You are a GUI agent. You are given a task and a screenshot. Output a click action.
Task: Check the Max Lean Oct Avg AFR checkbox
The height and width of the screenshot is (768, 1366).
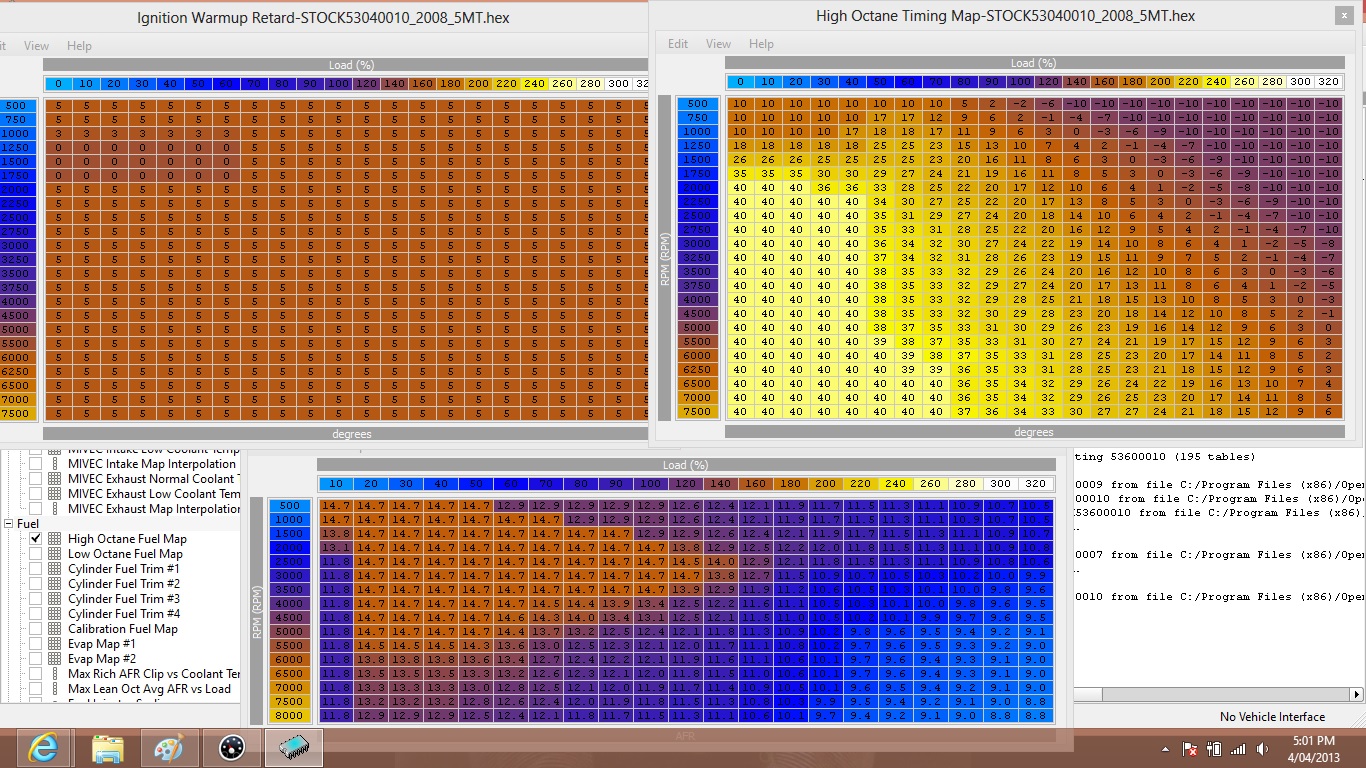[x=36, y=689]
